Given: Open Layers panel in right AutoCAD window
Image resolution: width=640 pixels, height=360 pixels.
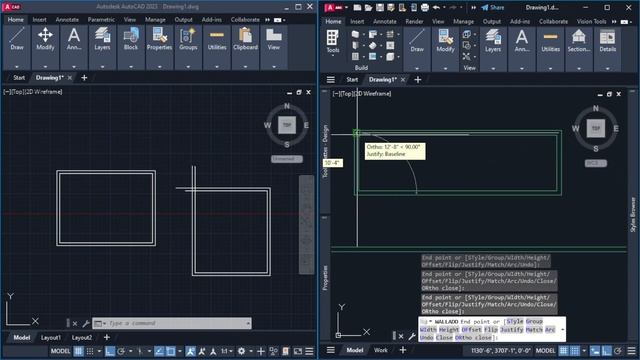Looking at the screenshot, I should 493,41.
